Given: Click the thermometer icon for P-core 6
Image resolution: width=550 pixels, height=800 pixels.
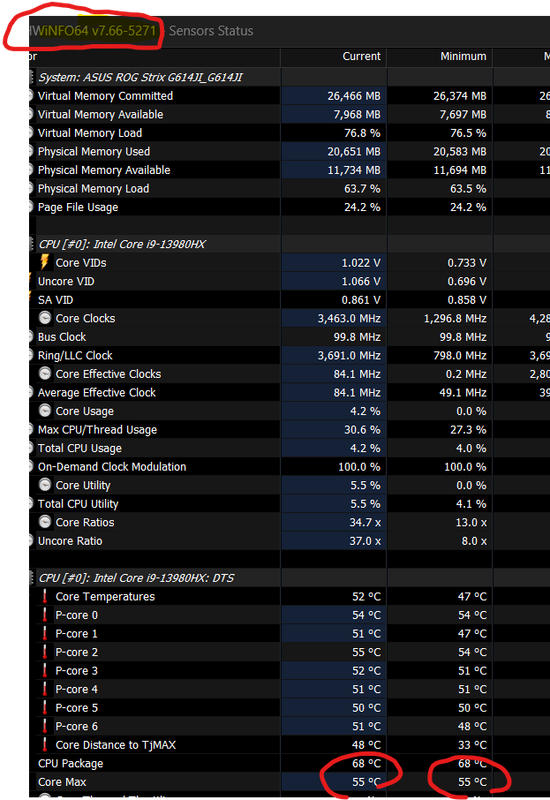Looking at the screenshot, I should coord(44,726).
